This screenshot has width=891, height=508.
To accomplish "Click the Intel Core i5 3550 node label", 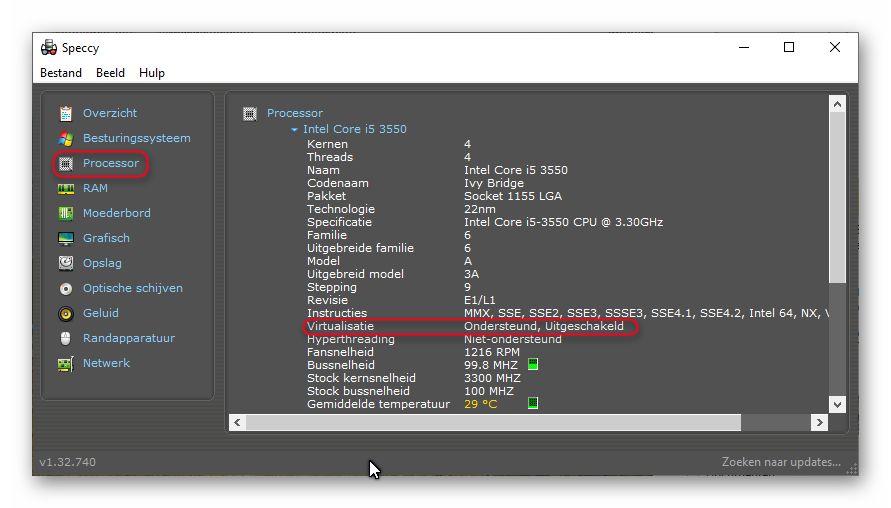I will coord(355,129).
